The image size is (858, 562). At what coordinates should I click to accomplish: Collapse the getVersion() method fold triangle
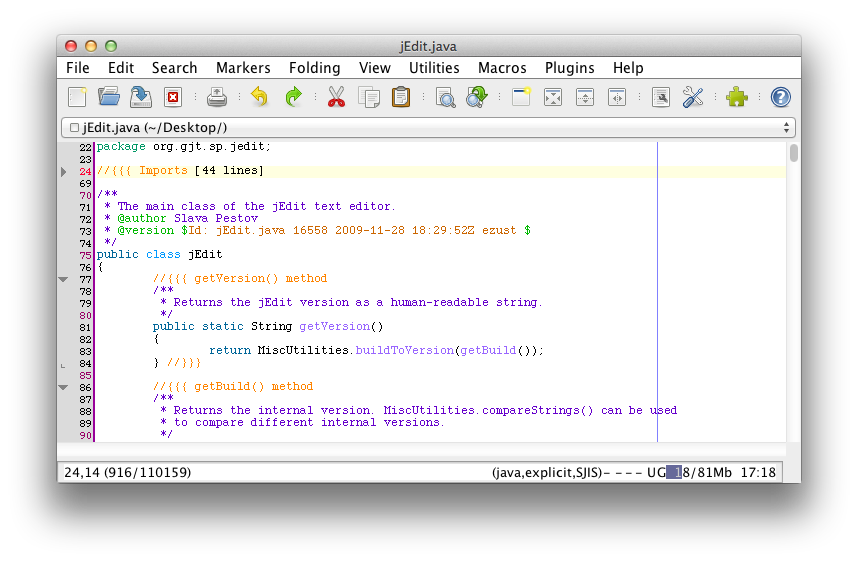click(64, 280)
